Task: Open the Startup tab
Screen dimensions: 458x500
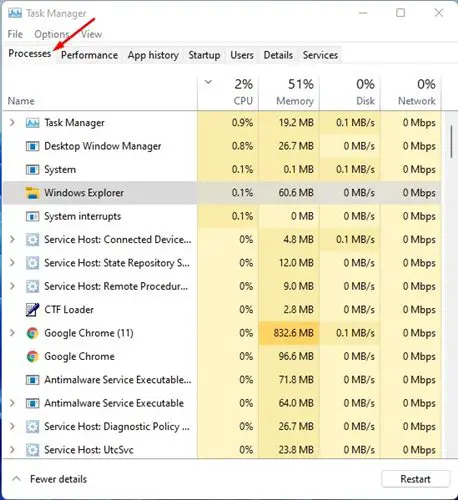Action: (x=204, y=55)
